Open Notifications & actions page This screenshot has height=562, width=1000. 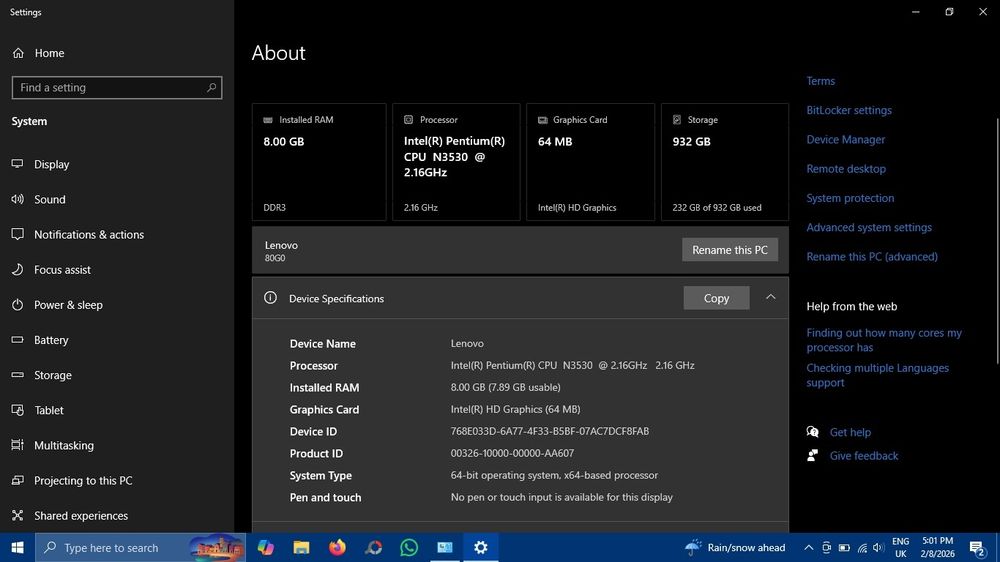pyautogui.click(x=89, y=234)
